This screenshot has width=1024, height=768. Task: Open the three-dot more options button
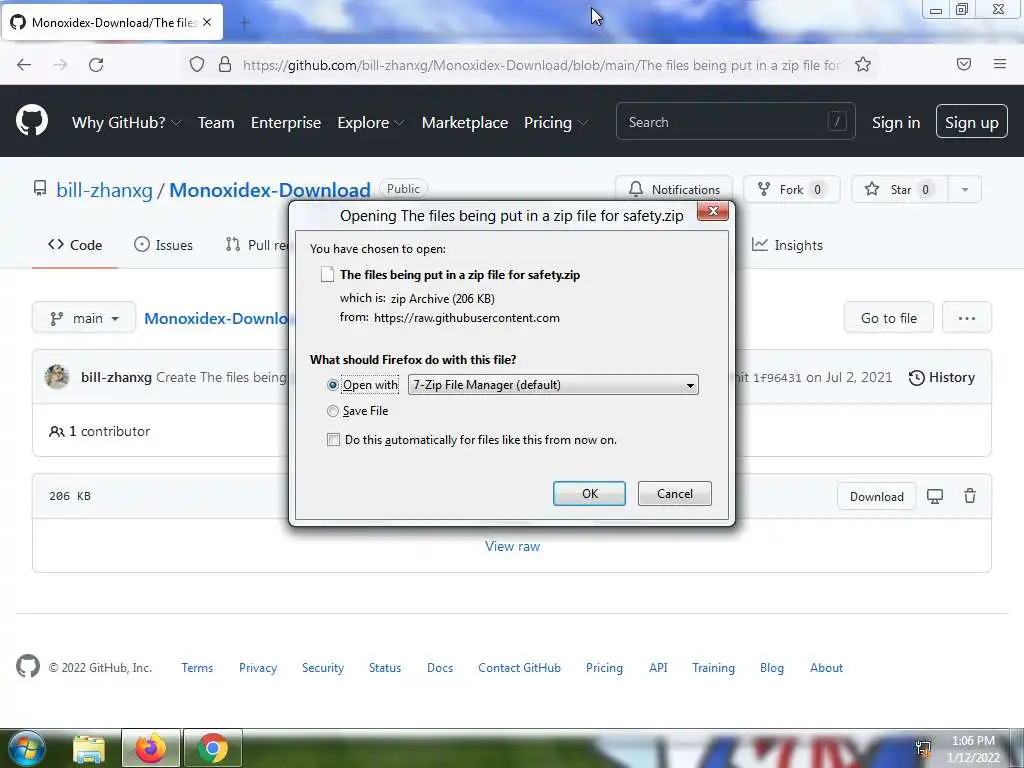pyautogui.click(x=967, y=318)
